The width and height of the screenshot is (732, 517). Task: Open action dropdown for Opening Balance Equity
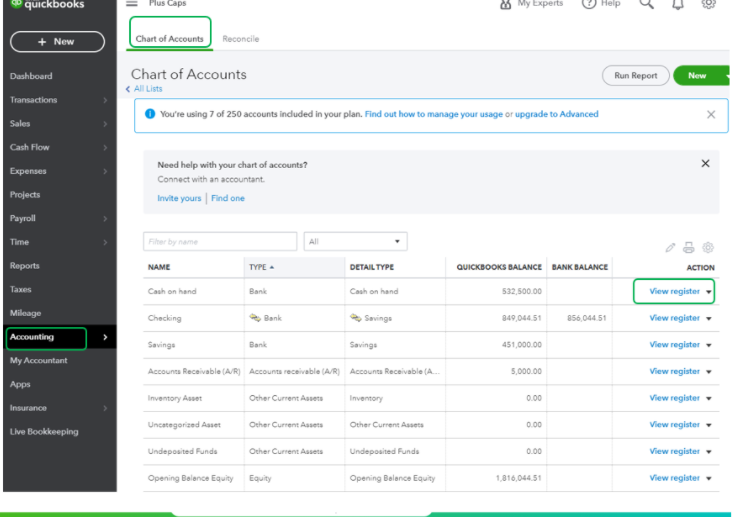[709, 478]
